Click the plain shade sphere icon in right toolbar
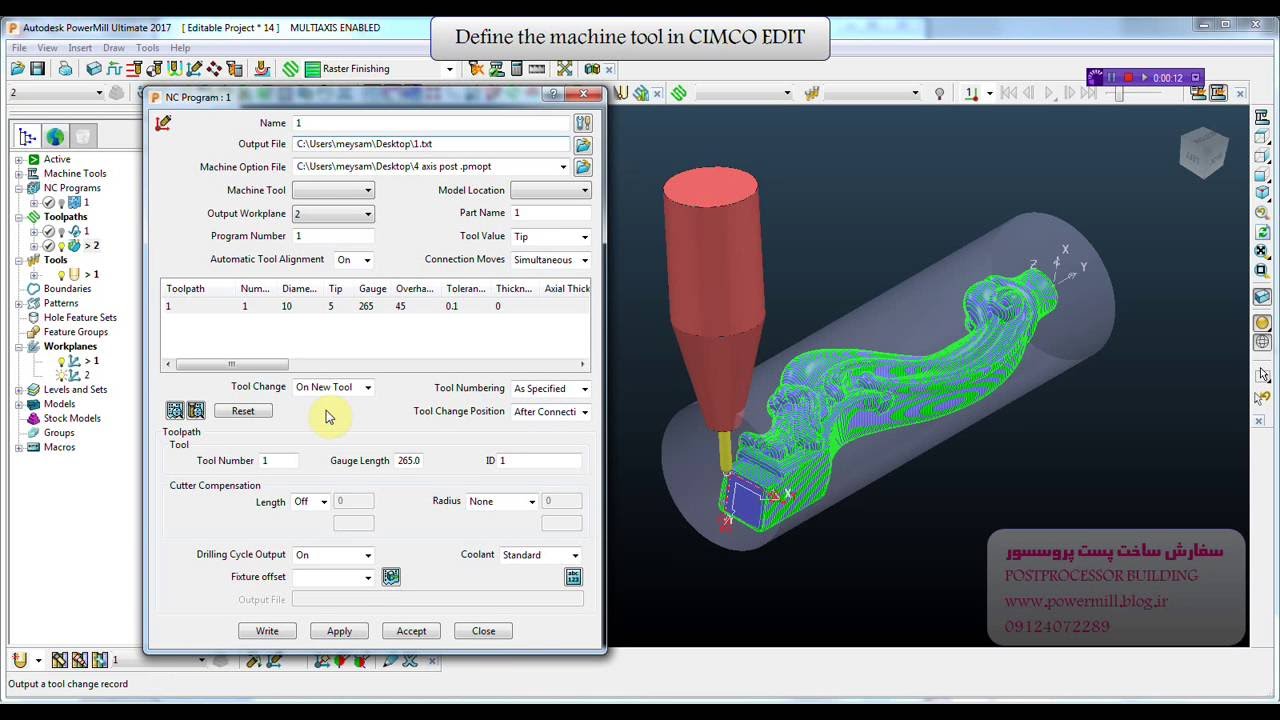The width and height of the screenshot is (1280, 720). click(1262, 322)
